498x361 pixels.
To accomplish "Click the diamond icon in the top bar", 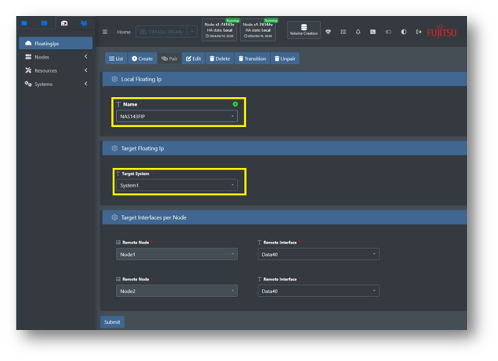I will click(328, 32).
